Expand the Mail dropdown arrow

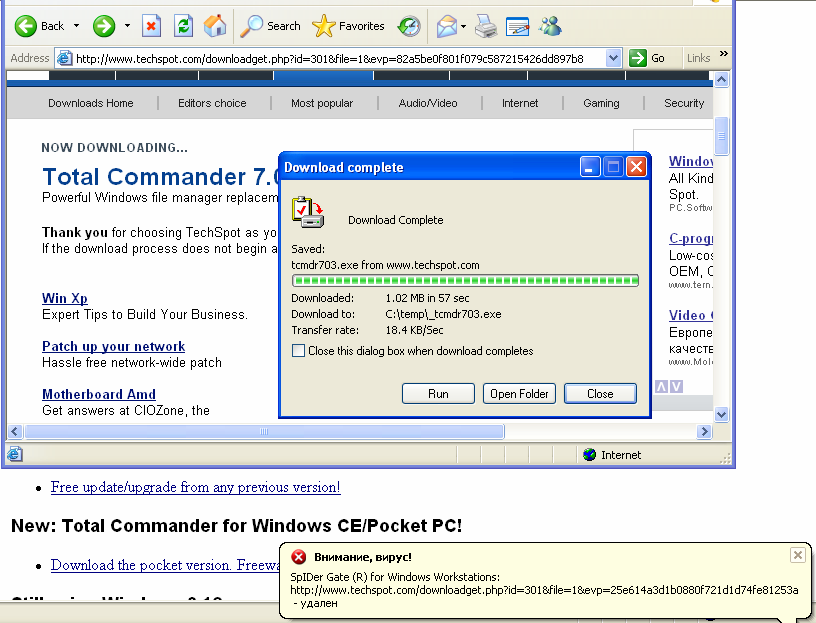point(463,26)
